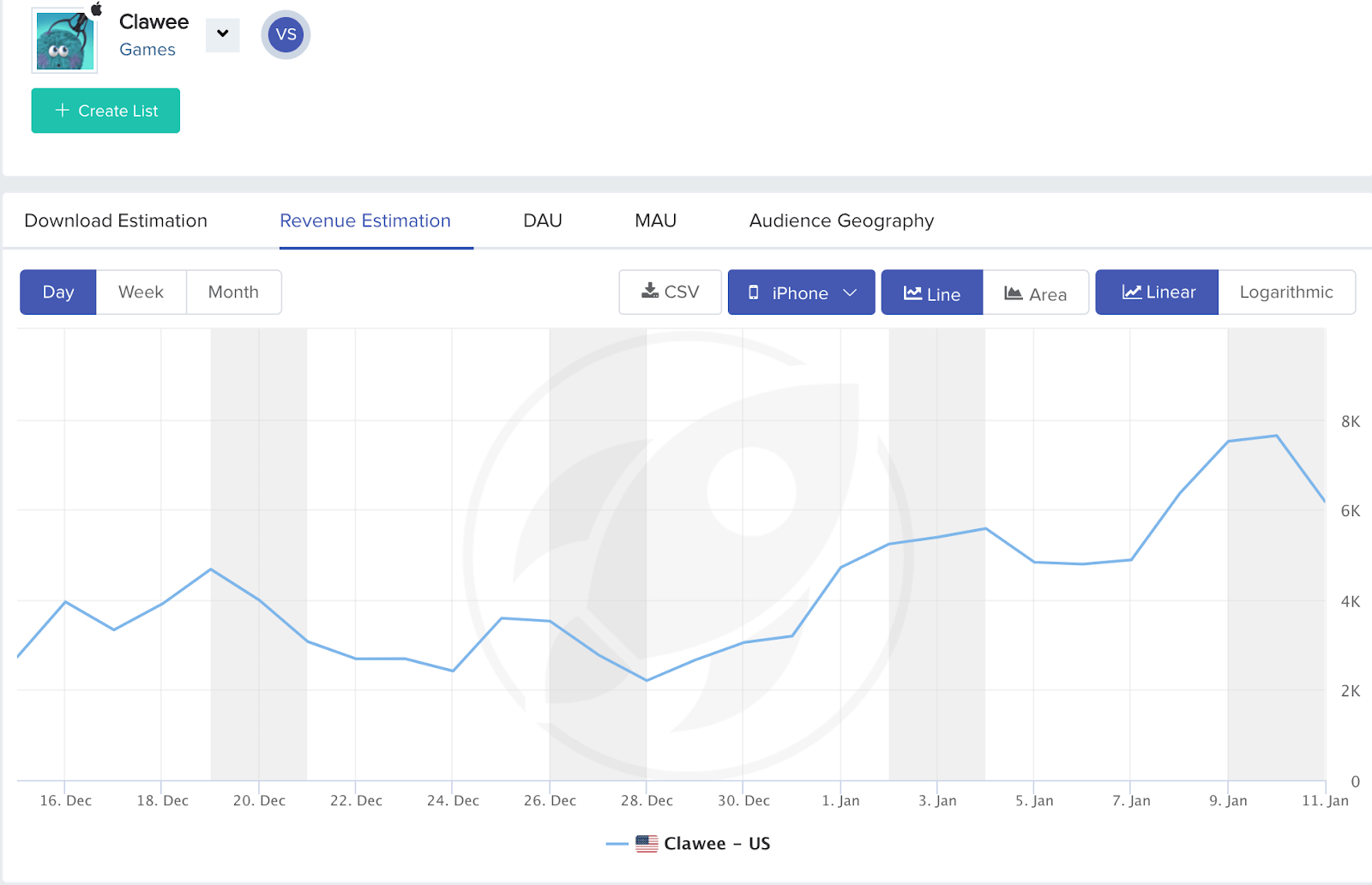Open the DAU tab

click(543, 220)
